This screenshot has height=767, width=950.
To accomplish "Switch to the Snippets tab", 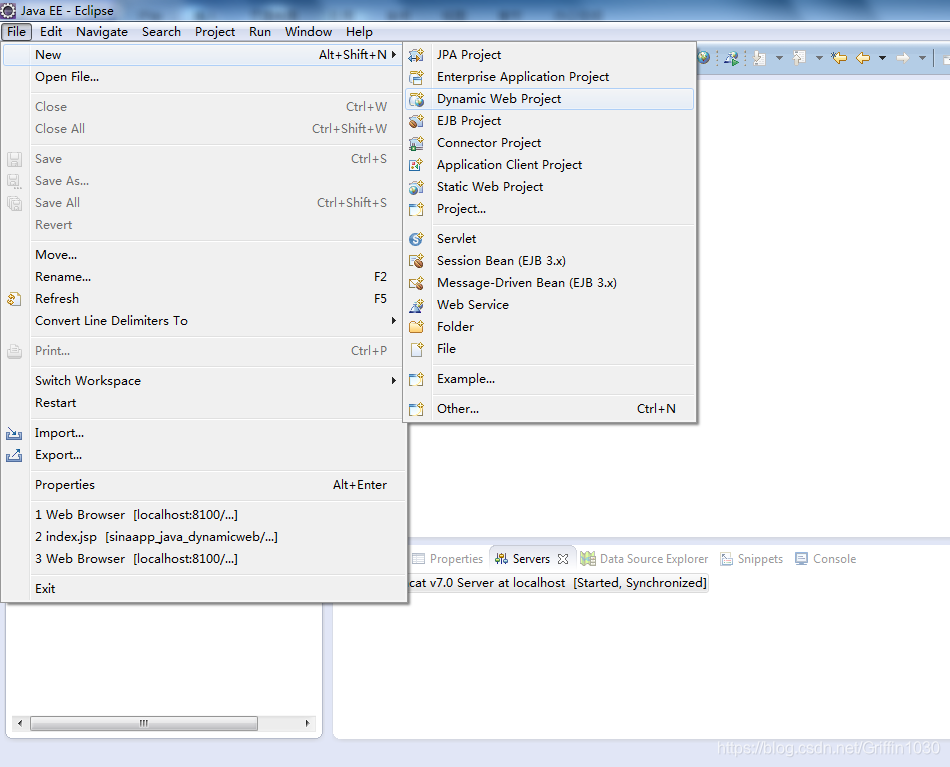I will [x=752, y=559].
